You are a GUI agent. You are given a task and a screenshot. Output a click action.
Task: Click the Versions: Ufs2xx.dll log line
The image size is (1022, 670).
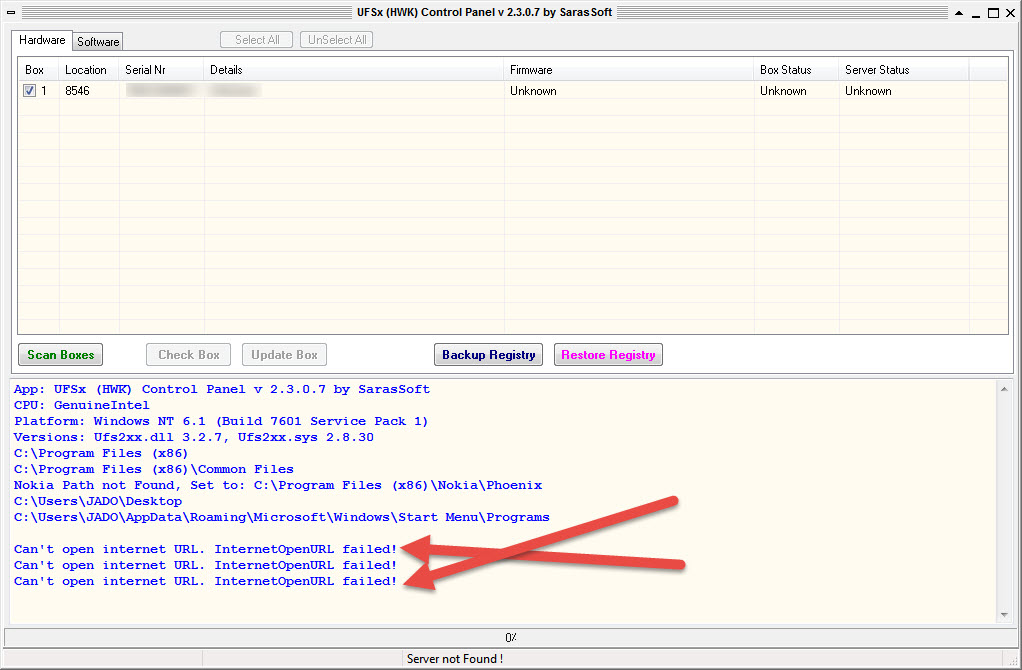pyautogui.click(x=194, y=437)
